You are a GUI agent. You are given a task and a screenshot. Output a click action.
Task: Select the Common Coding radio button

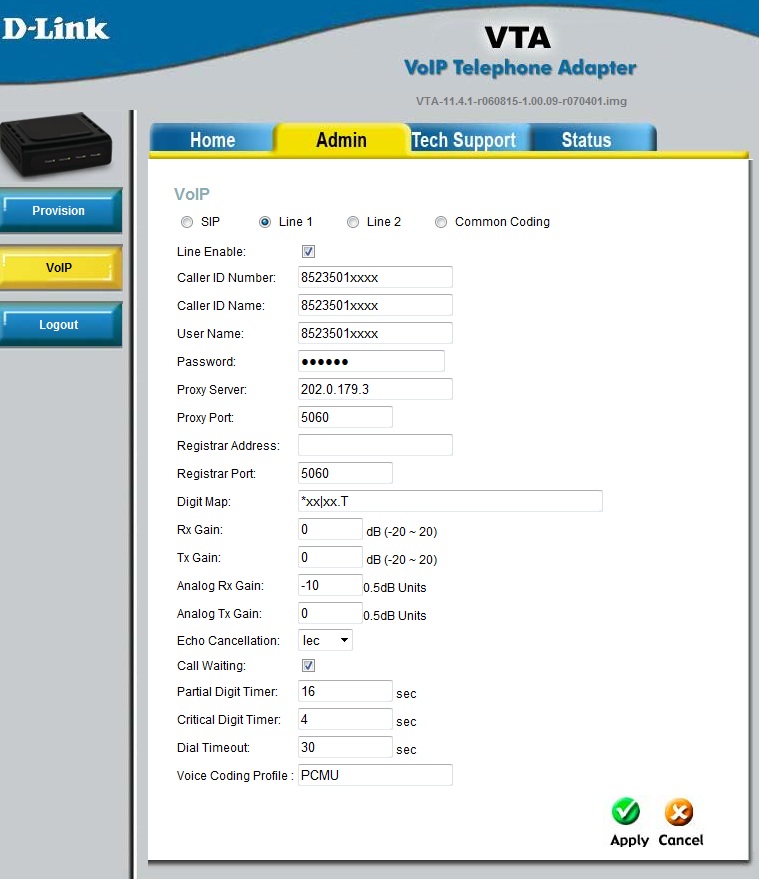tap(441, 222)
